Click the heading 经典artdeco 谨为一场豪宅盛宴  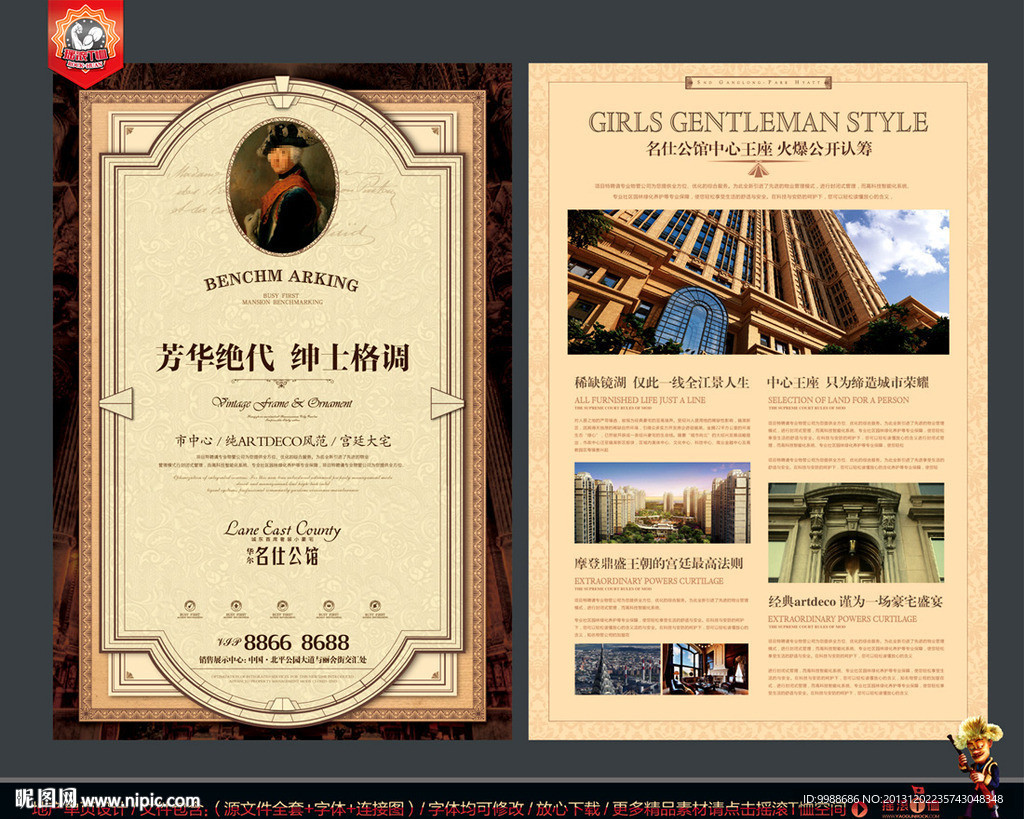[856, 602]
